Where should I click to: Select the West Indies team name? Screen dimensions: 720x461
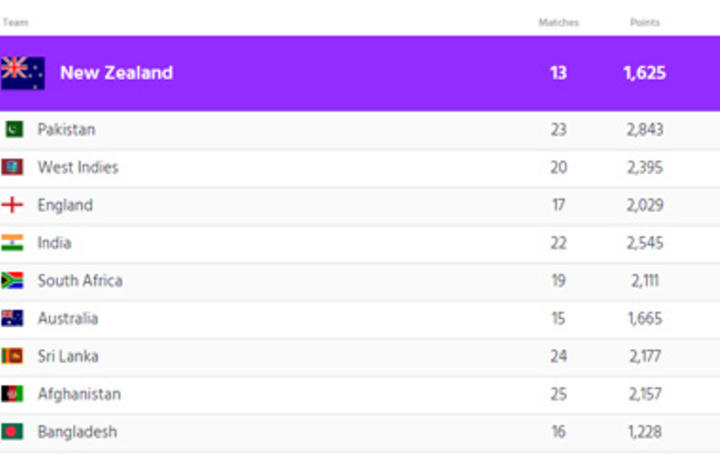[x=78, y=168]
